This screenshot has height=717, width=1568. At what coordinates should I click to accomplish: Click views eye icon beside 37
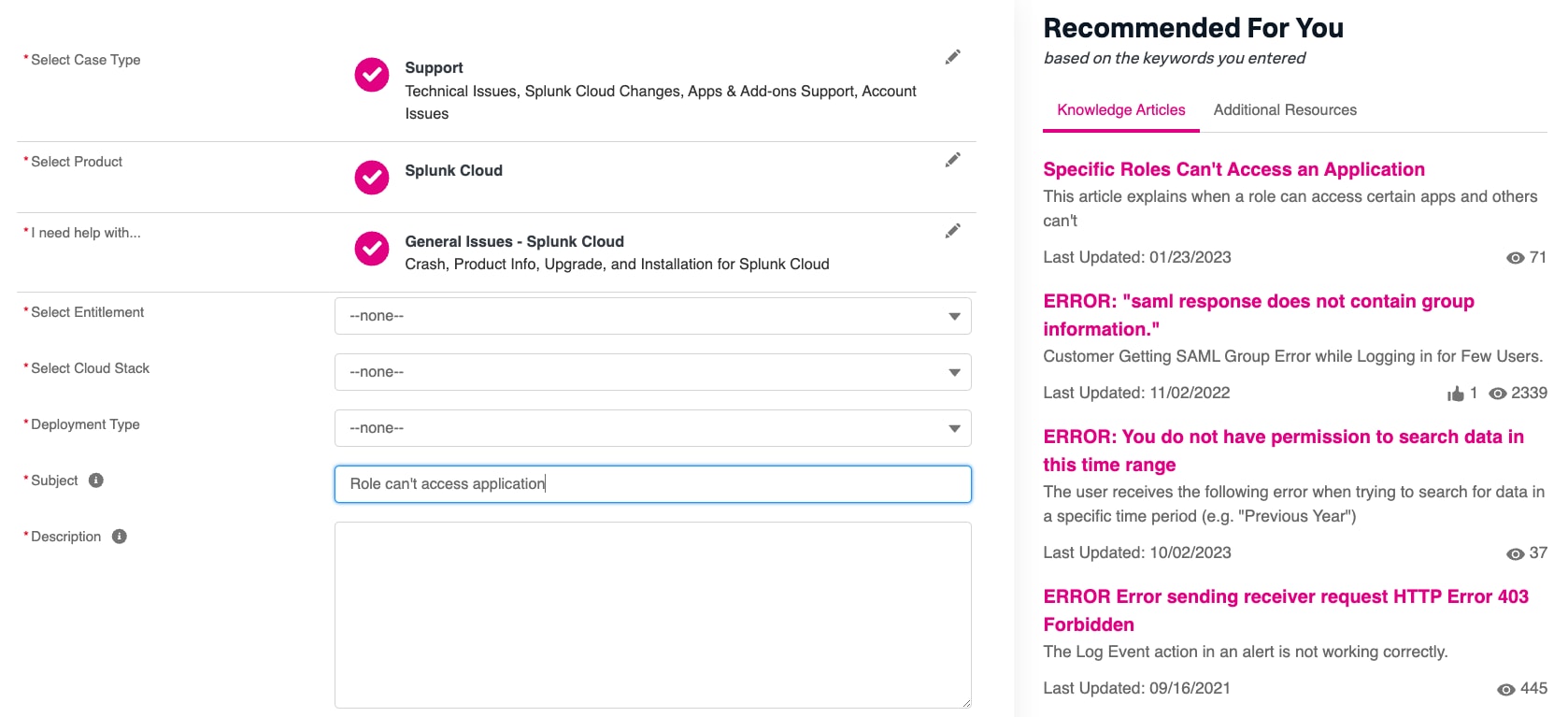click(x=1516, y=554)
